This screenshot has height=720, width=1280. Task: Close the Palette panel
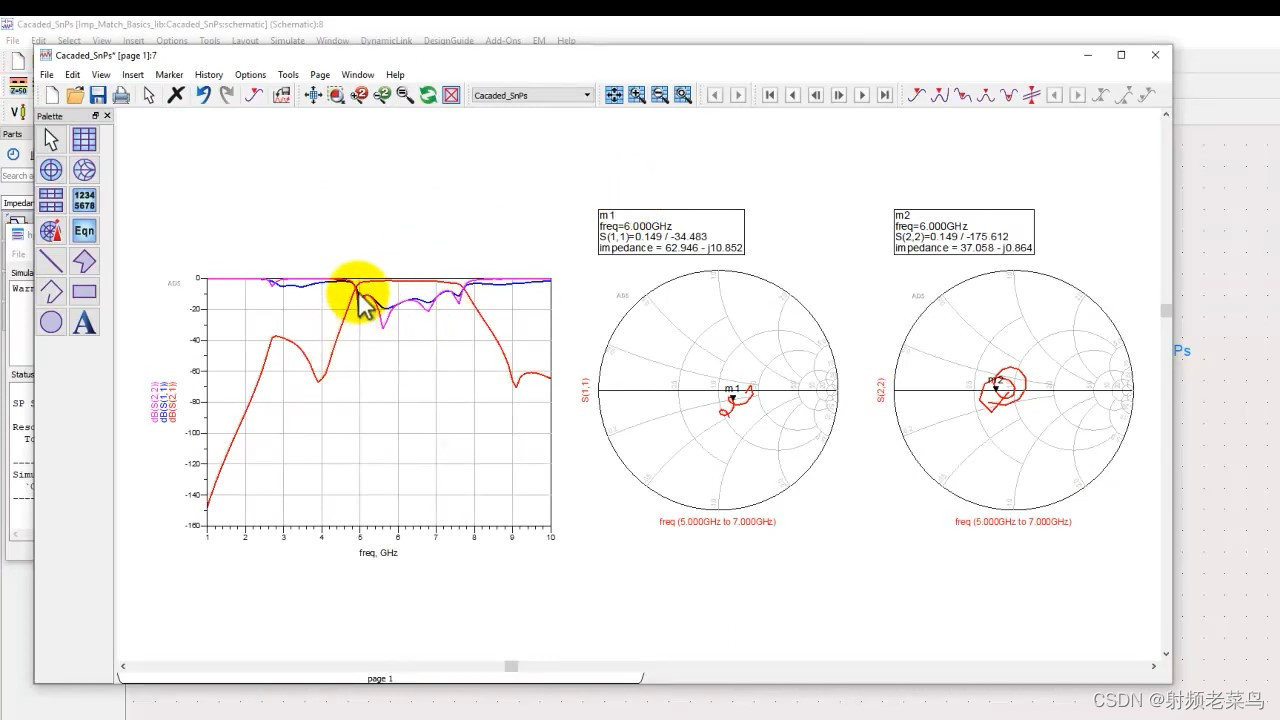108,116
